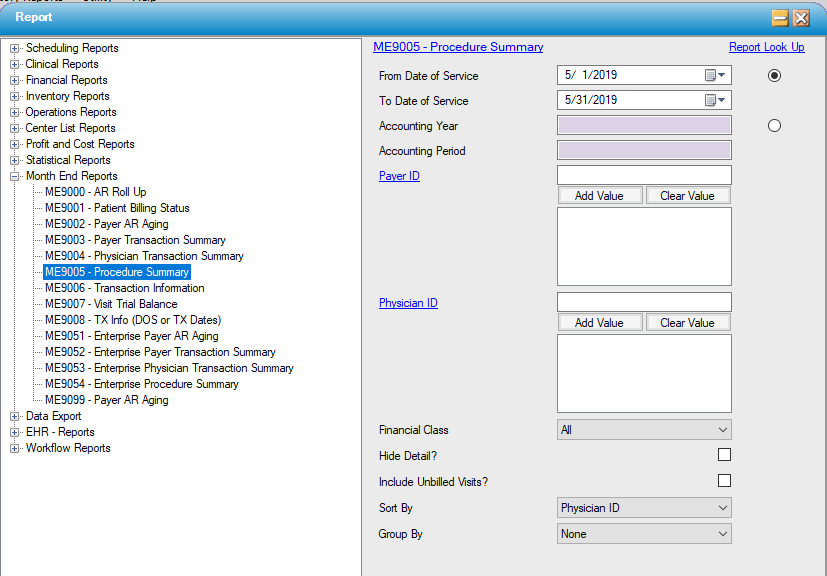Click the Physician ID input field
Image resolution: width=827 pixels, height=576 pixels.
point(643,302)
